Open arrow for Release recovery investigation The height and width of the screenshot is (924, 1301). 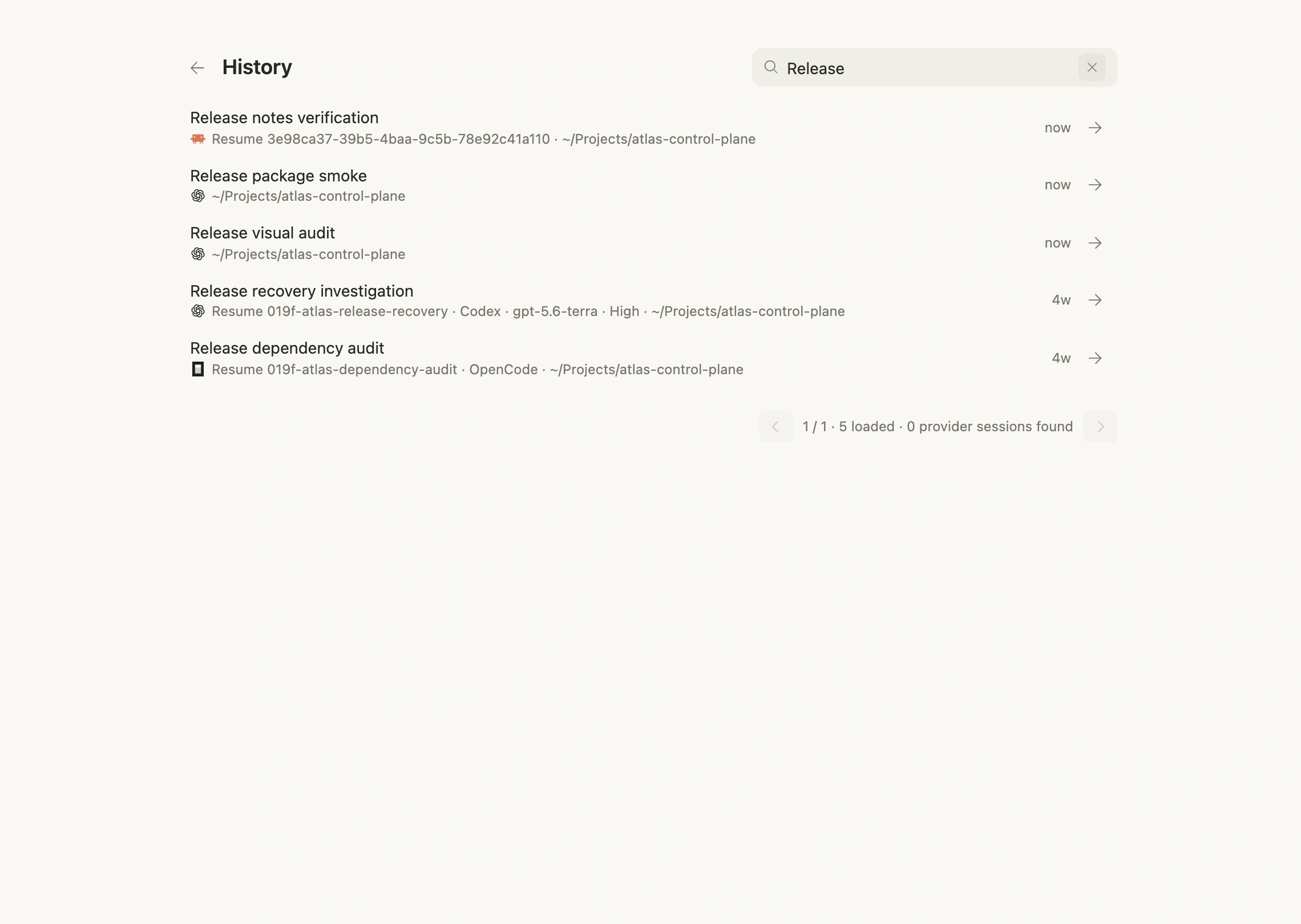tap(1095, 300)
